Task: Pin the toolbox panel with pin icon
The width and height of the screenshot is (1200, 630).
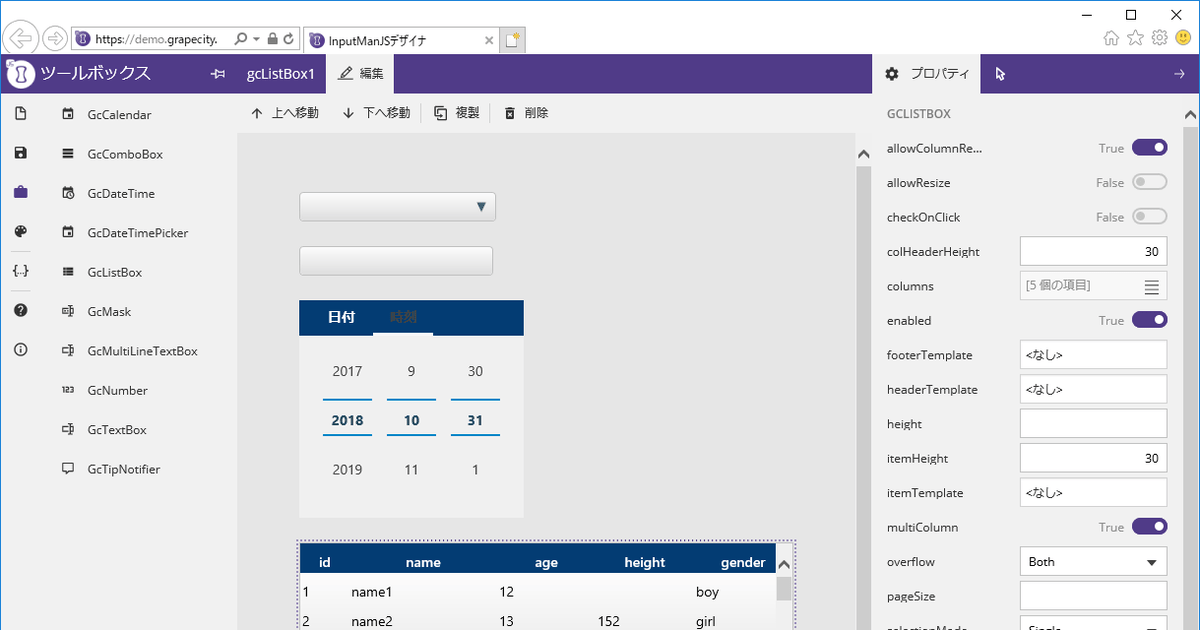Action: (217, 74)
